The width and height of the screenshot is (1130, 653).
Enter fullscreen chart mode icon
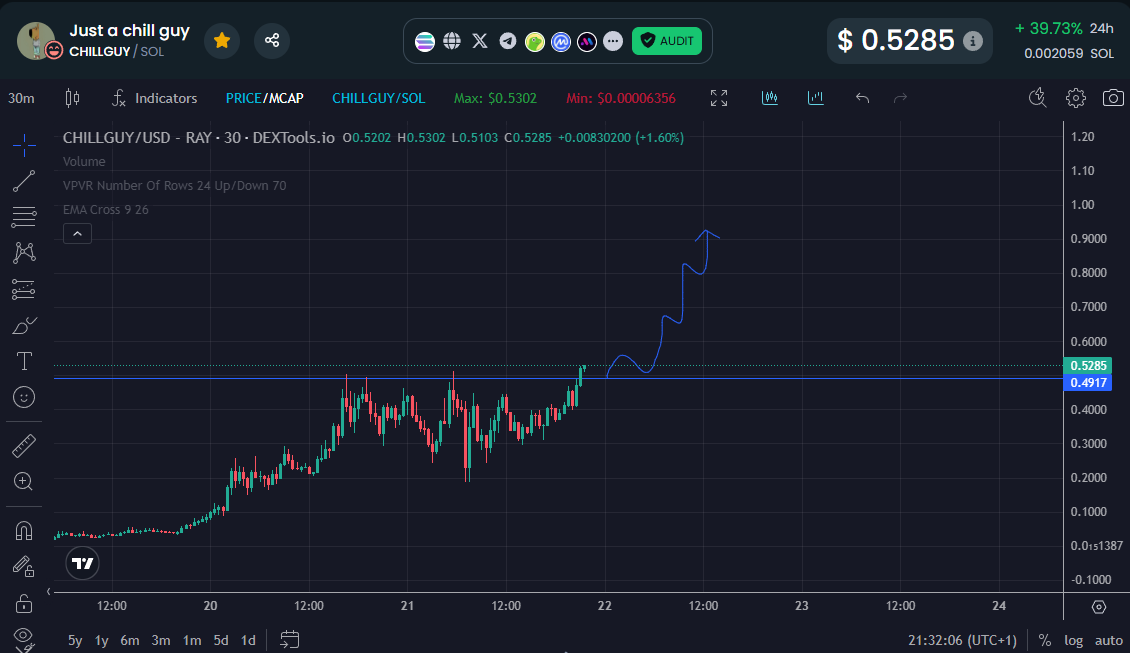[x=719, y=98]
